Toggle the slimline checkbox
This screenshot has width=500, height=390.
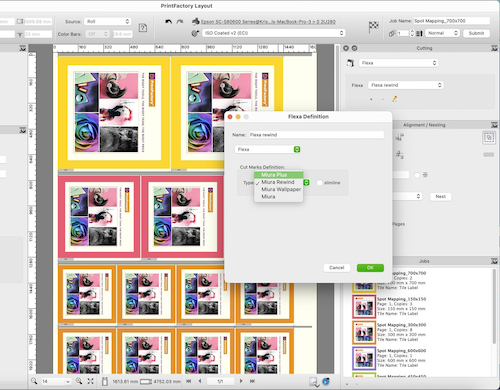pos(320,183)
